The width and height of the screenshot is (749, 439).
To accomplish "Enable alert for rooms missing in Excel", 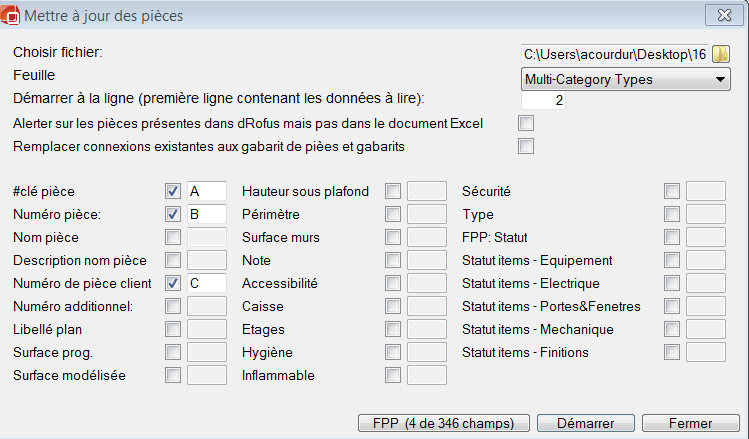I will pyautogui.click(x=526, y=123).
